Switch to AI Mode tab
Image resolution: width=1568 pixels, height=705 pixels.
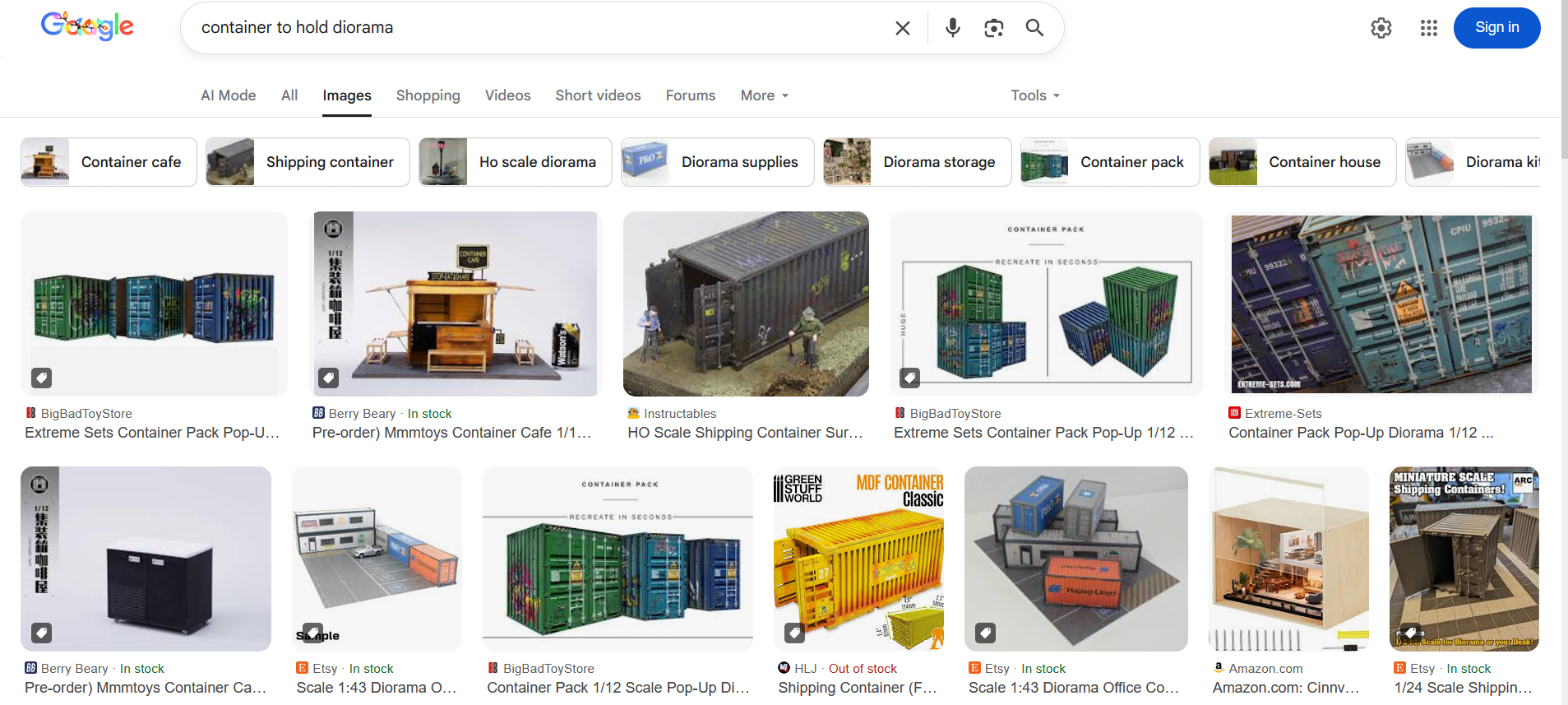229,95
